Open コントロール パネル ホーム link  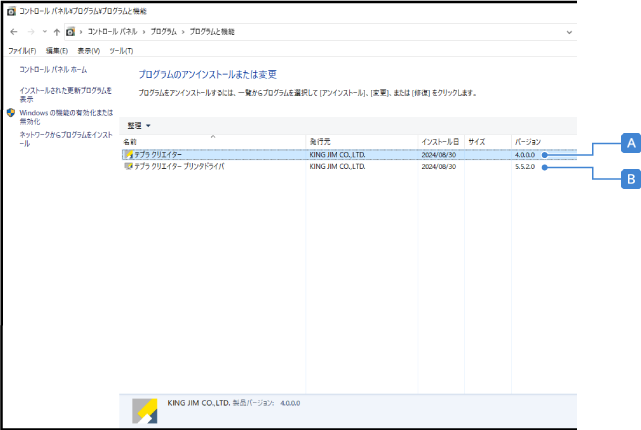click(x=53, y=70)
